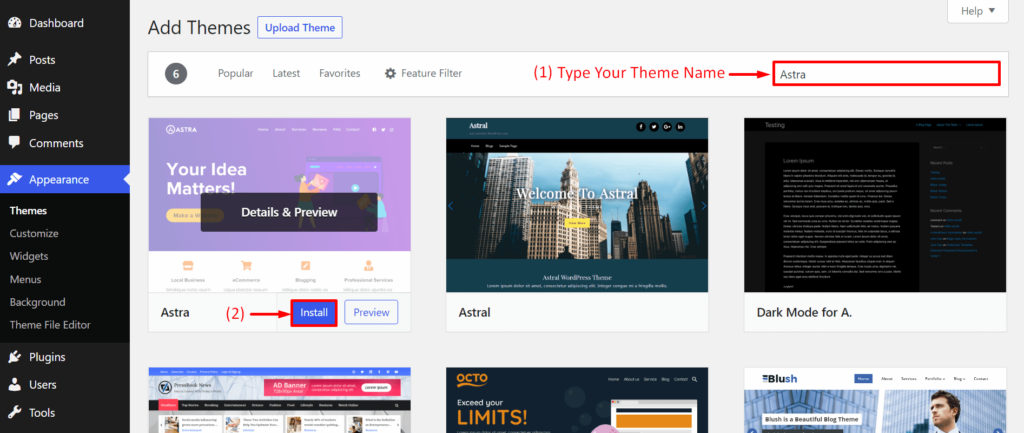Click the Astra logo in theme preview
This screenshot has width=1024, height=433.
182,129
